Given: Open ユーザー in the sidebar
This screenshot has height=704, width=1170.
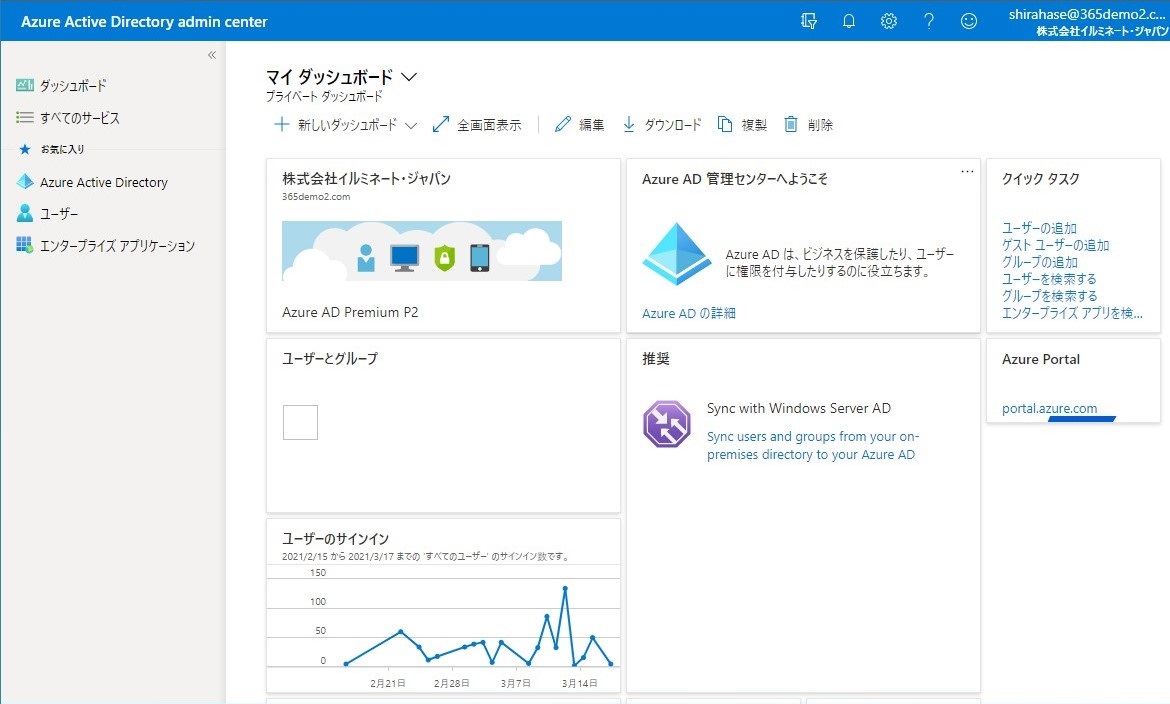Looking at the screenshot, I should pos(59,214).
